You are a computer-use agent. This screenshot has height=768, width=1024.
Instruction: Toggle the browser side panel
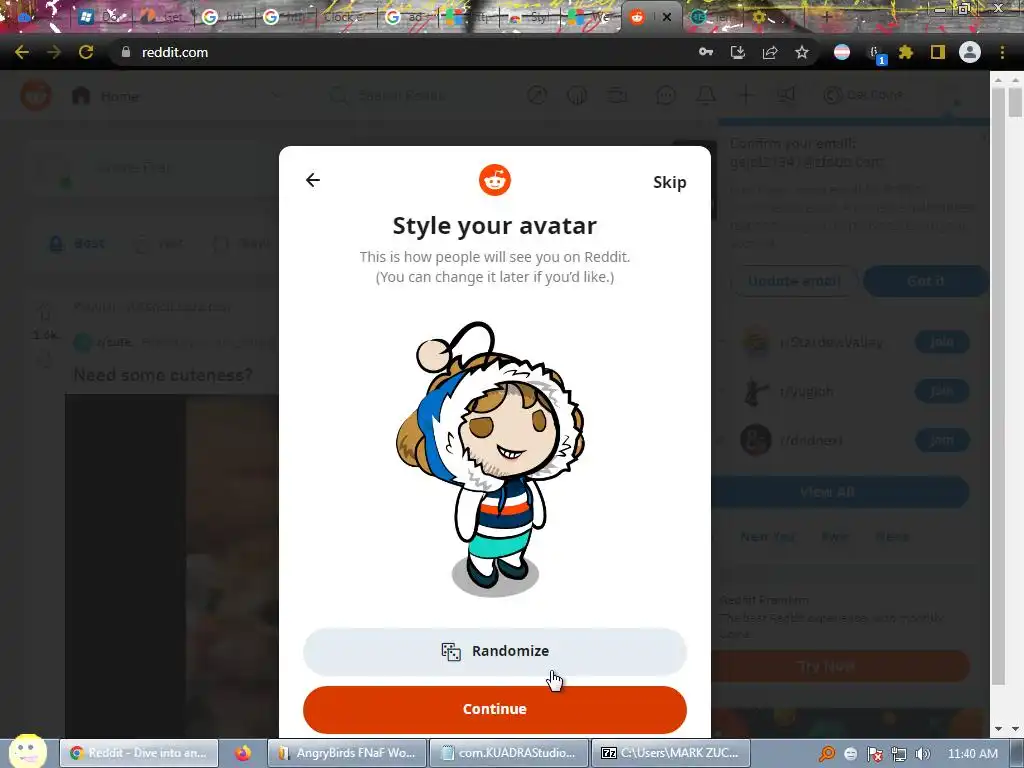[938, 52]
